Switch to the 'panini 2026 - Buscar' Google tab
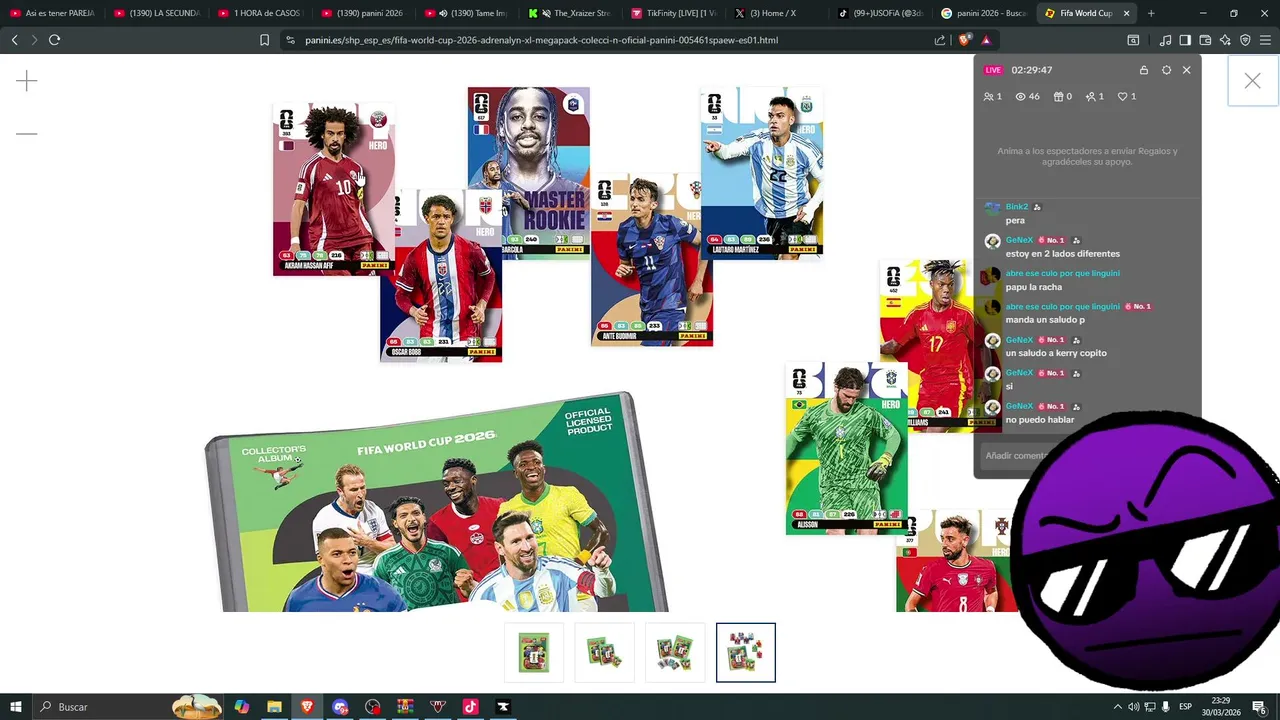This screenshot has height=720, width=1280. tap(983, 13)
